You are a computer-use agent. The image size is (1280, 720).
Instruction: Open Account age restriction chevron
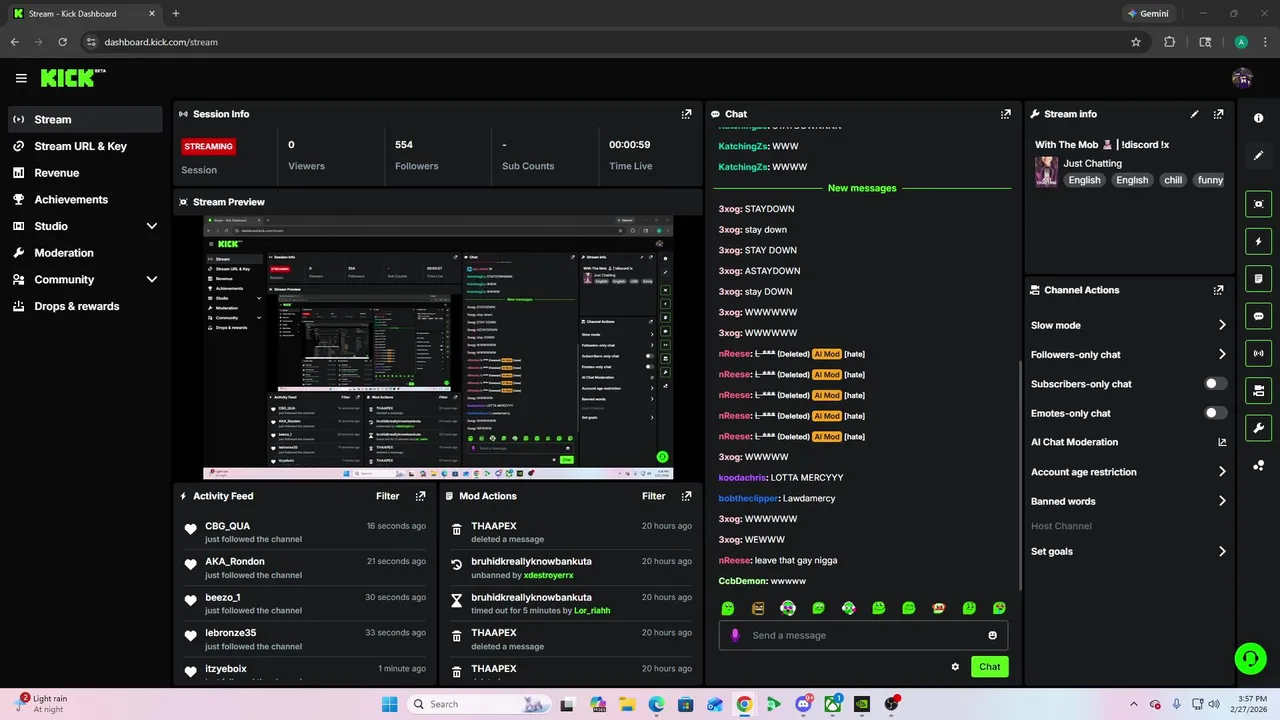click(1222, 472)
